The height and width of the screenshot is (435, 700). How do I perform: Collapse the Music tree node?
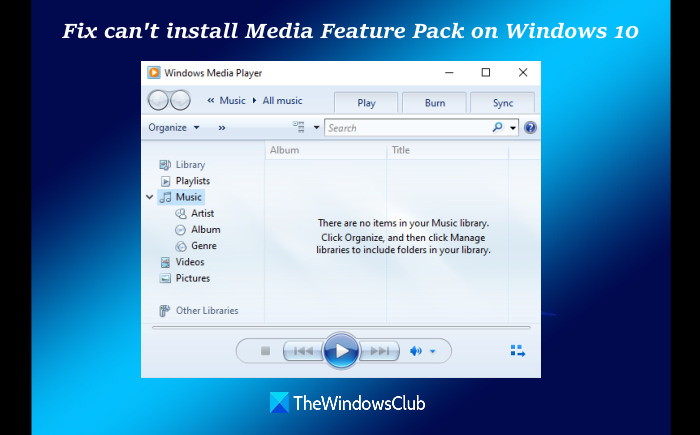150,197
